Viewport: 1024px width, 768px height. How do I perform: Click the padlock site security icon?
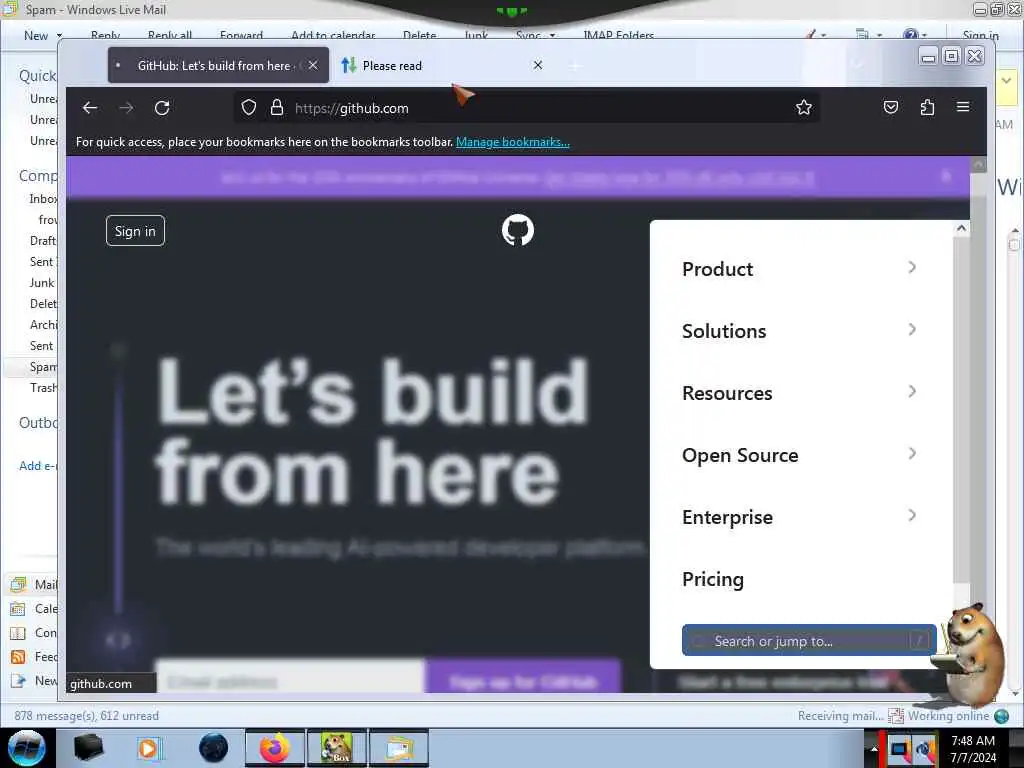pos(277,108)
